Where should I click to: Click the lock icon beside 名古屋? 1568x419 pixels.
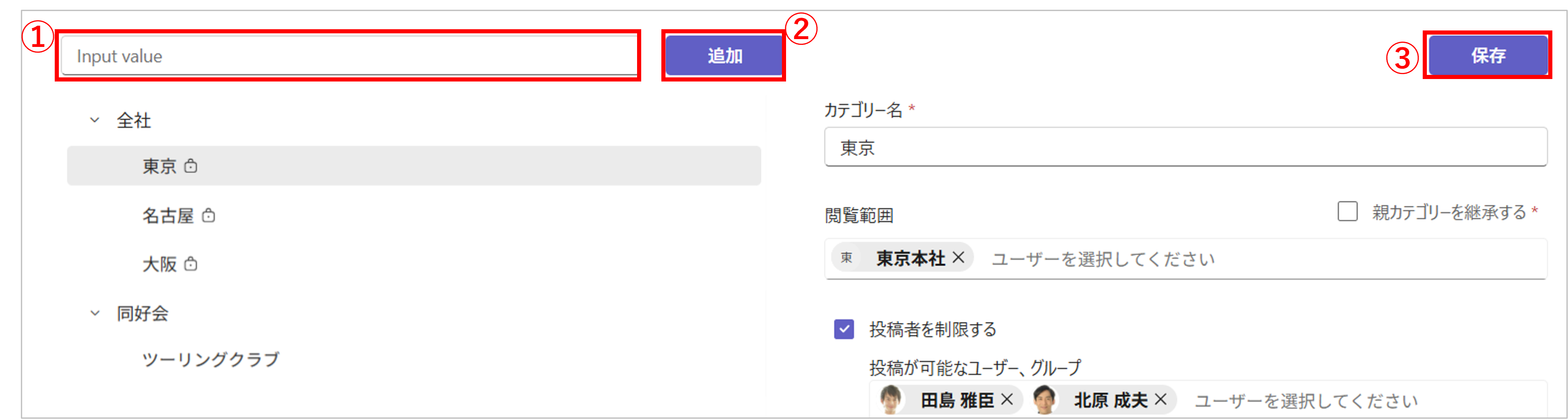[208, 215]
